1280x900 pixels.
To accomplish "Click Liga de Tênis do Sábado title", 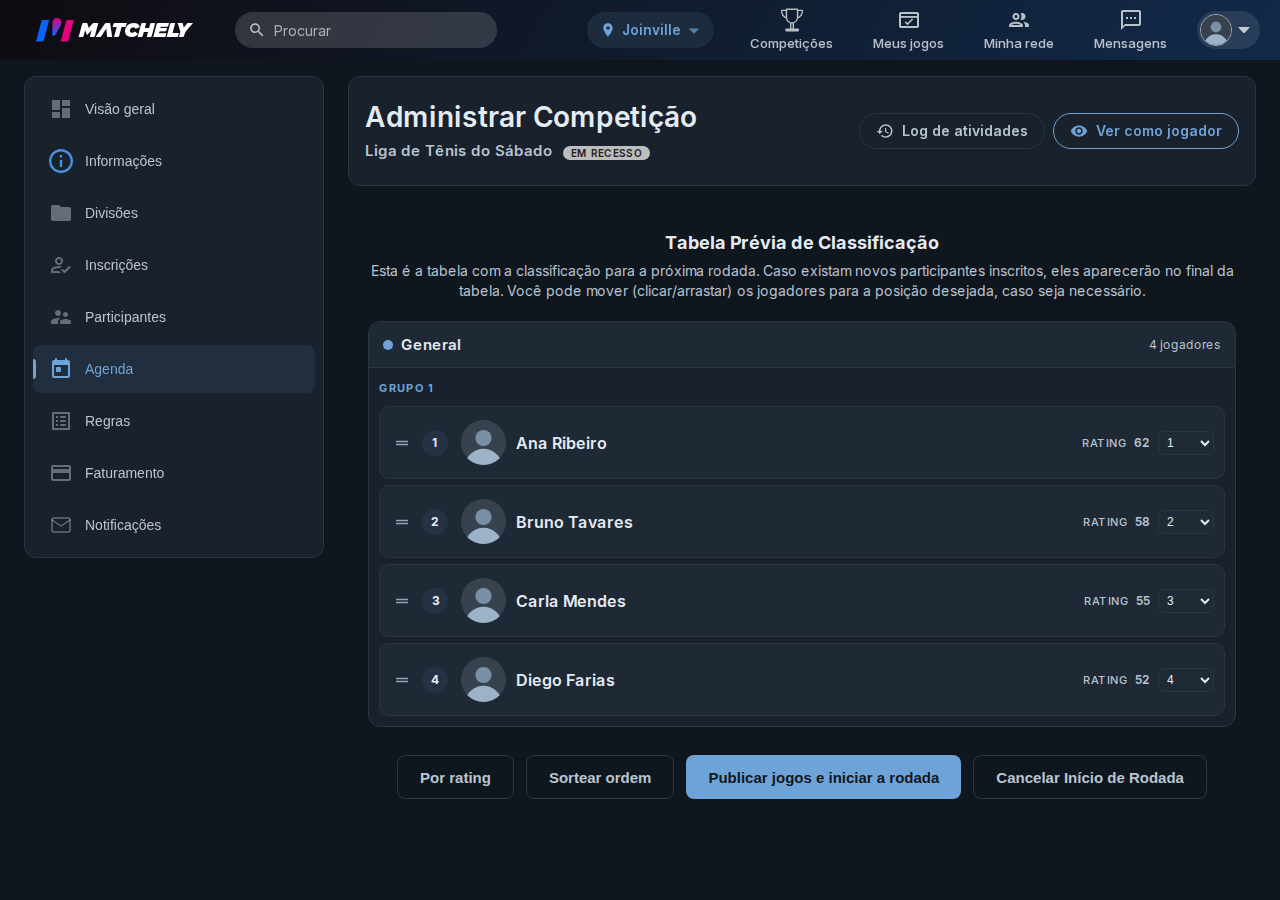I will pyautogui.click(x=458, y=151).
